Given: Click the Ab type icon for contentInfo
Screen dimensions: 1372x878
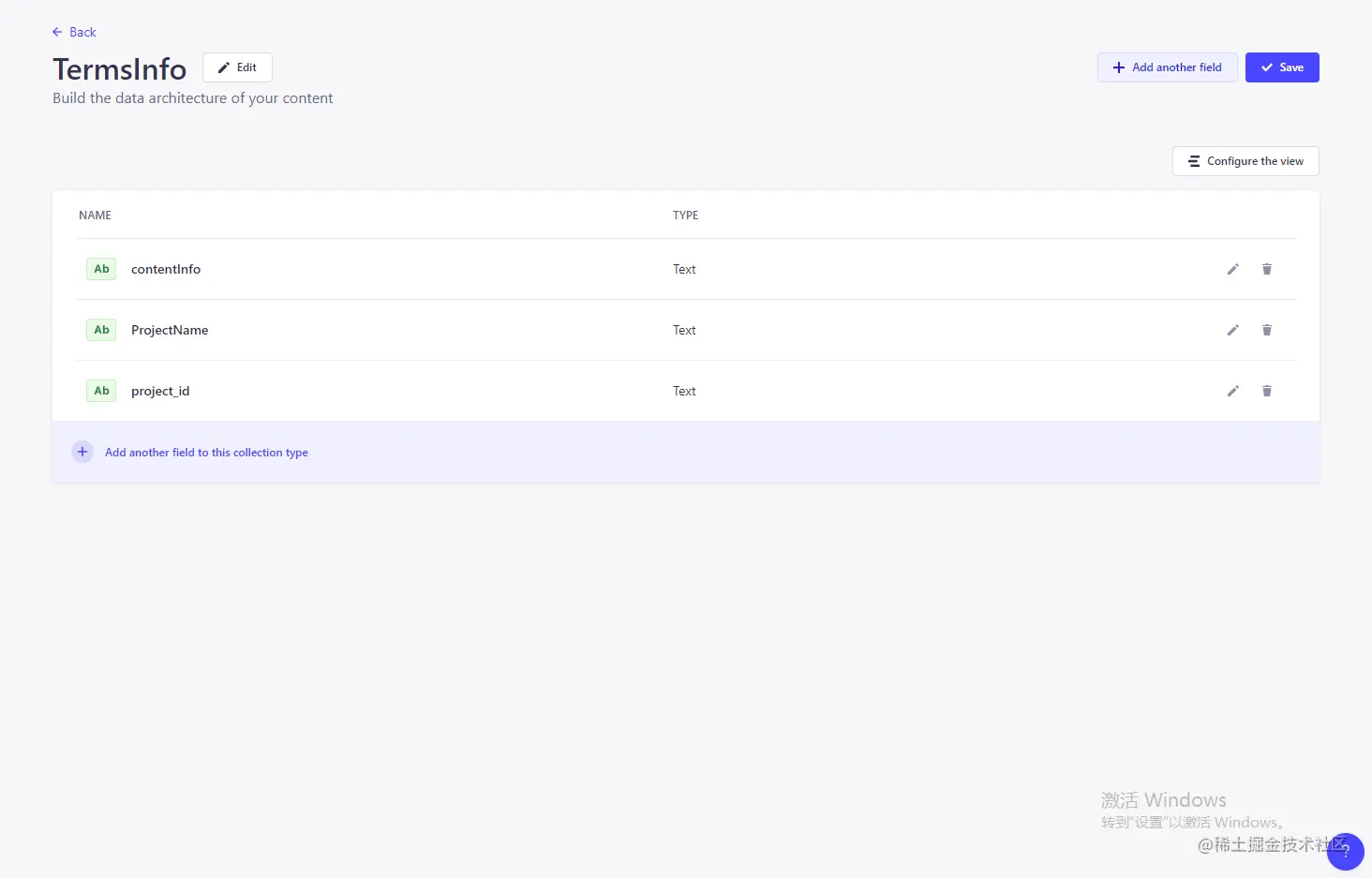Looking at the screenshot, I should [x=101, y=269].
